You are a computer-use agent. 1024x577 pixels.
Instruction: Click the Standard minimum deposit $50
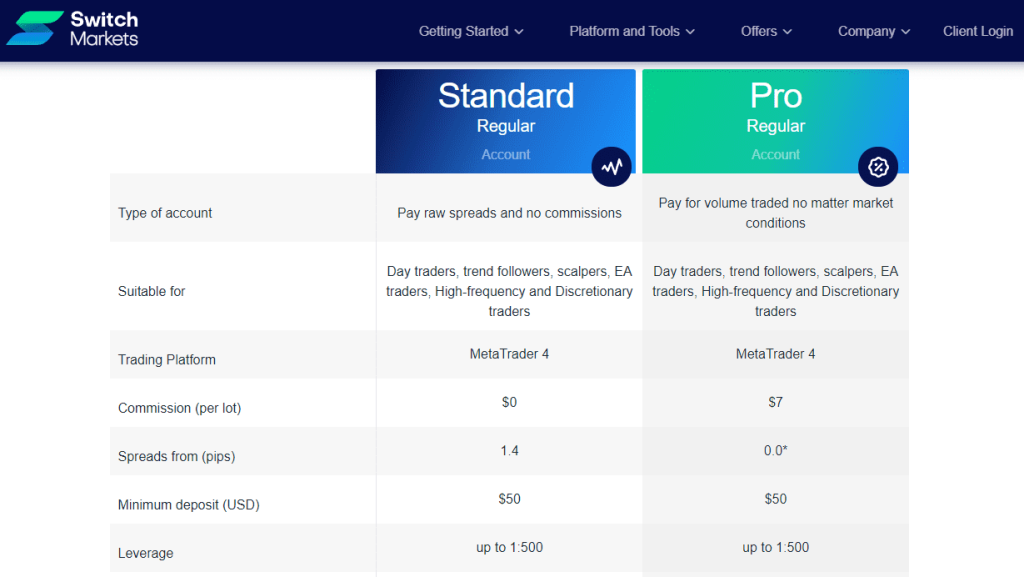[509, 499]
